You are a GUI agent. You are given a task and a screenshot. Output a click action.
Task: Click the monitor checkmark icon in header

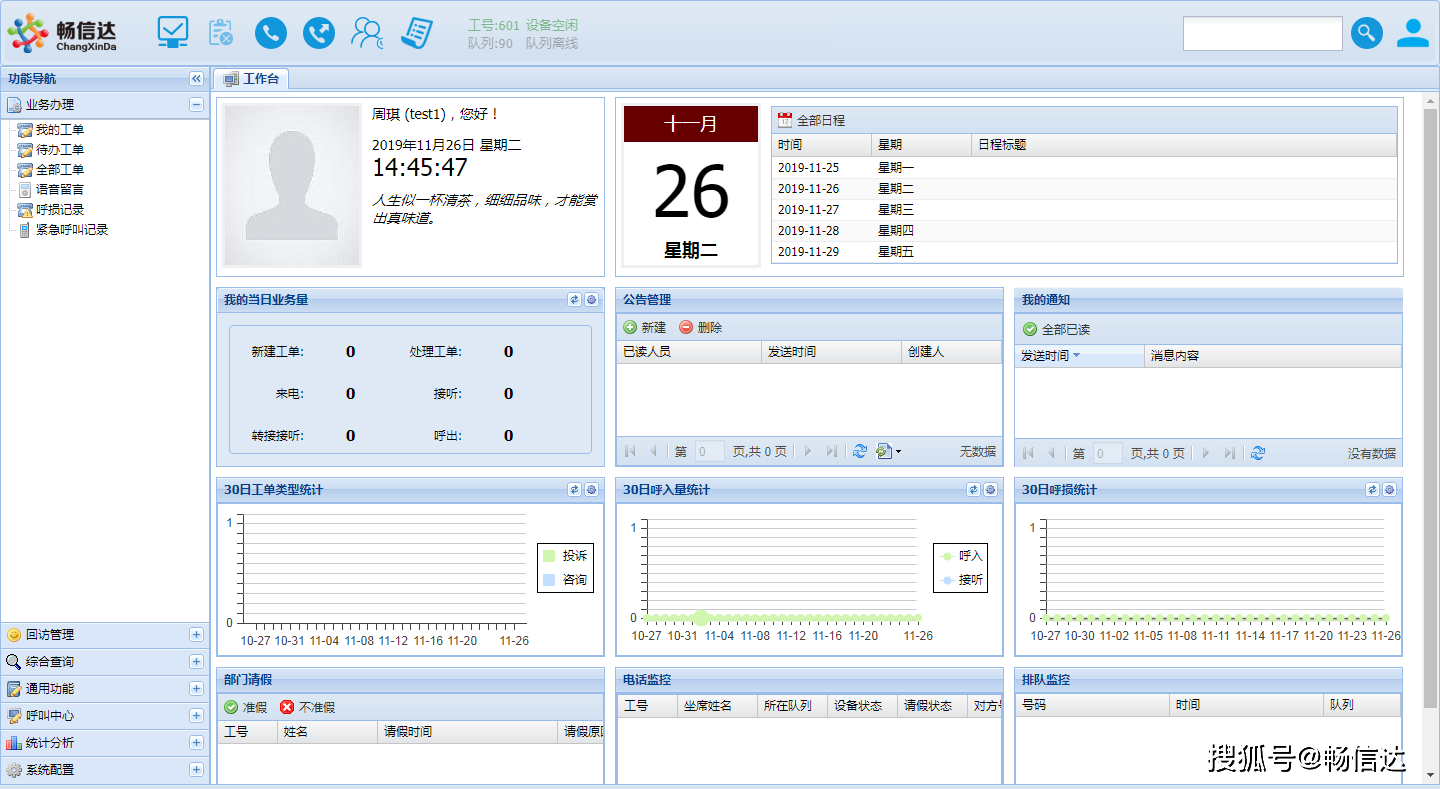point(173,32)
